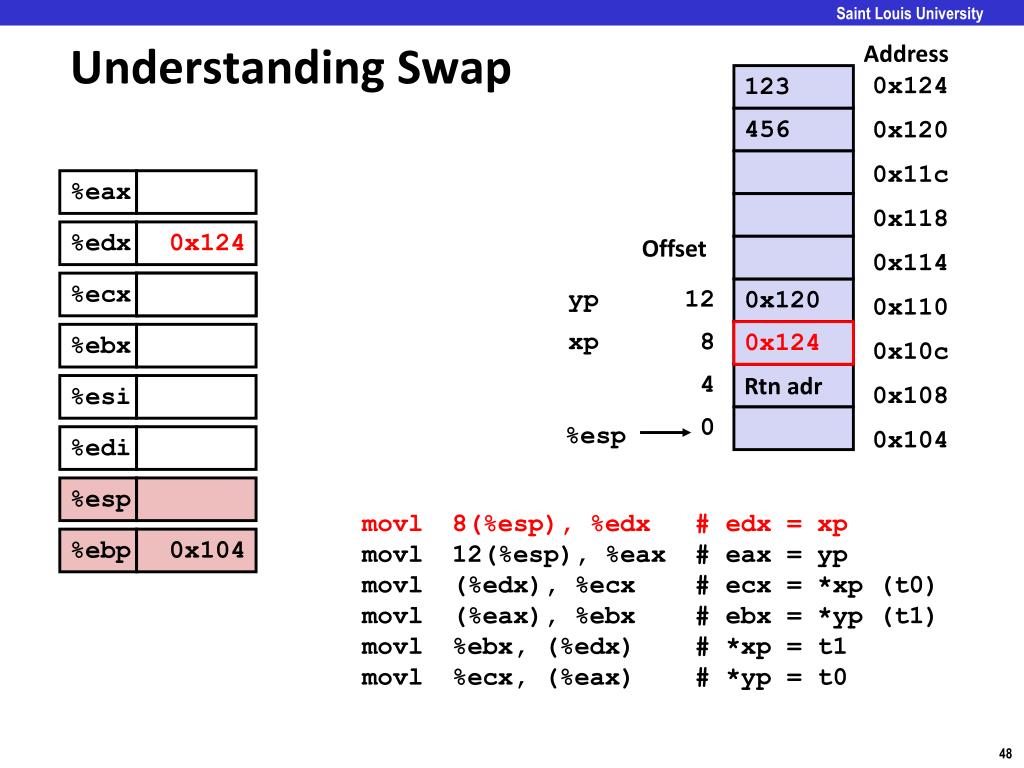Click the address label 0x114

click(910, 263)
